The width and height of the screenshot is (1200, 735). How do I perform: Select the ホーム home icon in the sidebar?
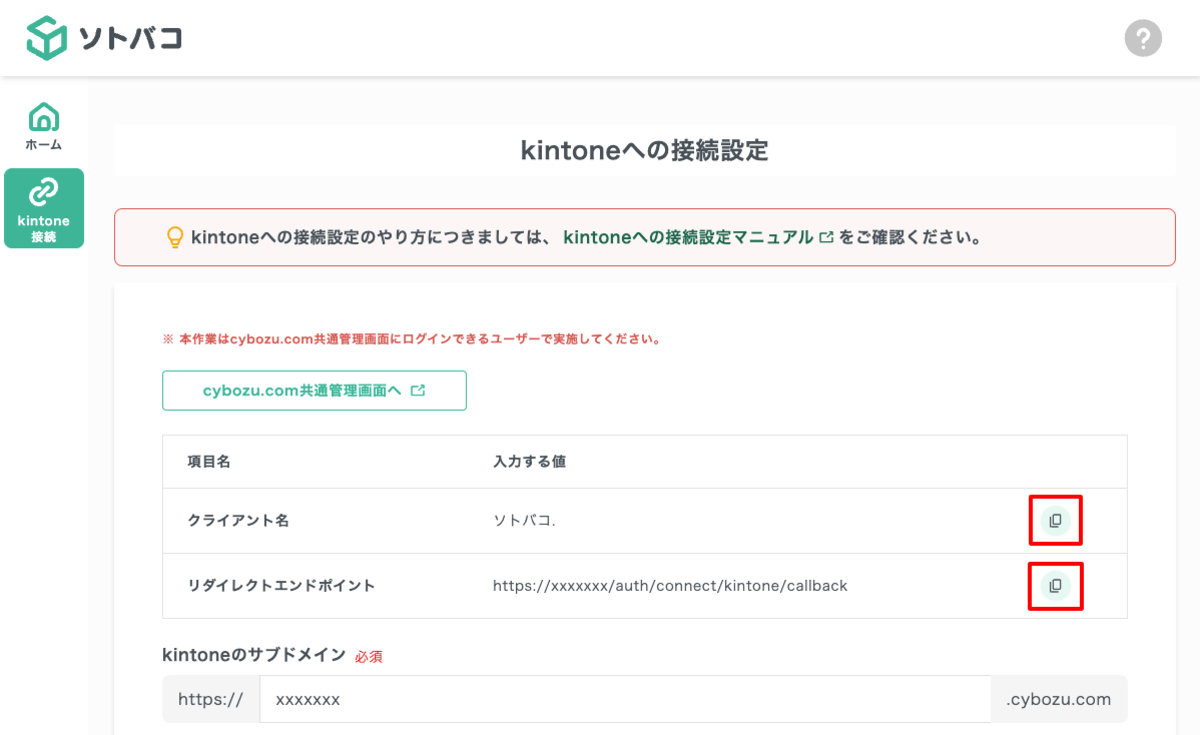[x=43, y=117]
